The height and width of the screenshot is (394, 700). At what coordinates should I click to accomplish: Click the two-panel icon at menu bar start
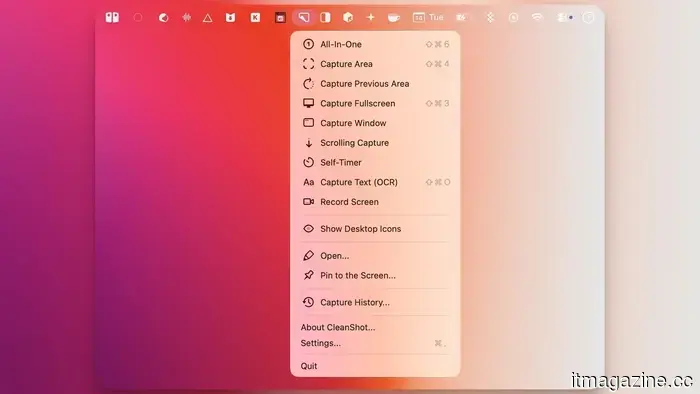pos(112,17)
